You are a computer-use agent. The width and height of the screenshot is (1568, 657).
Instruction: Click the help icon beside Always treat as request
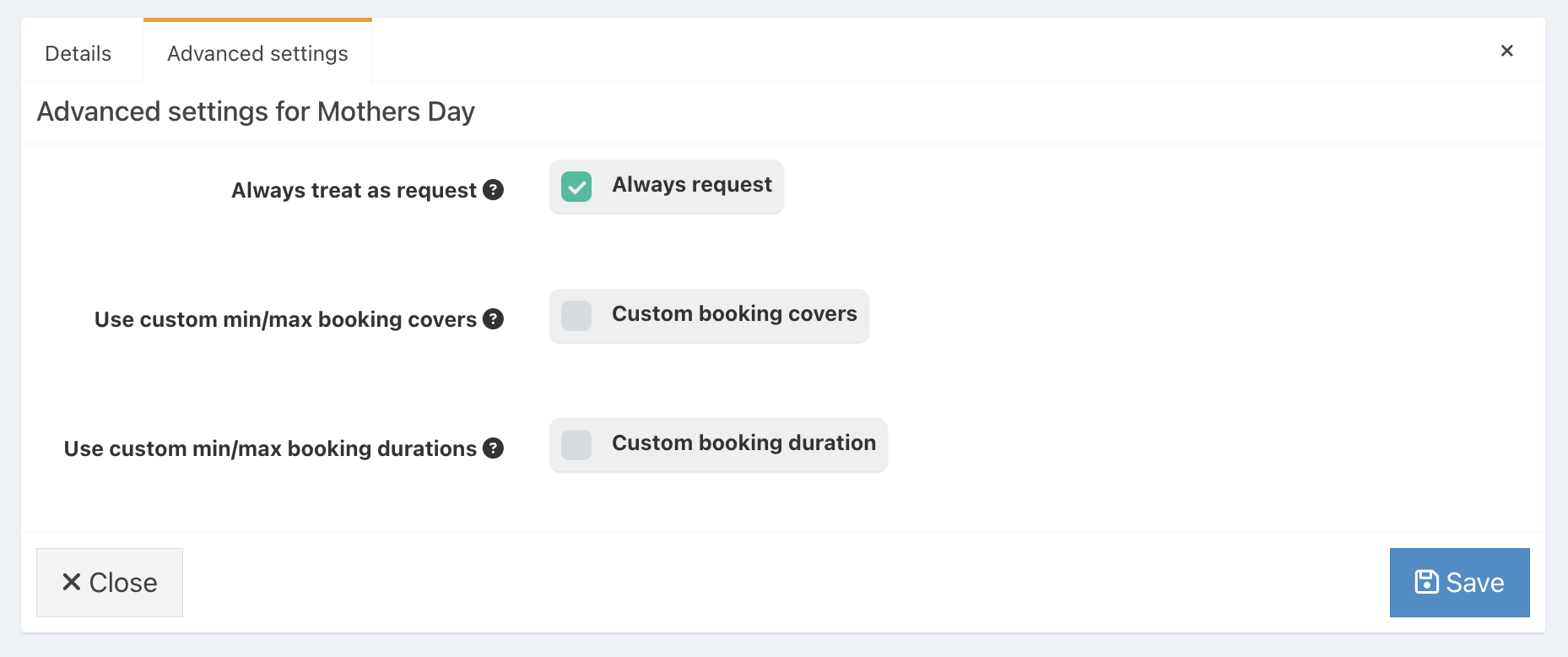coord(495,190)
